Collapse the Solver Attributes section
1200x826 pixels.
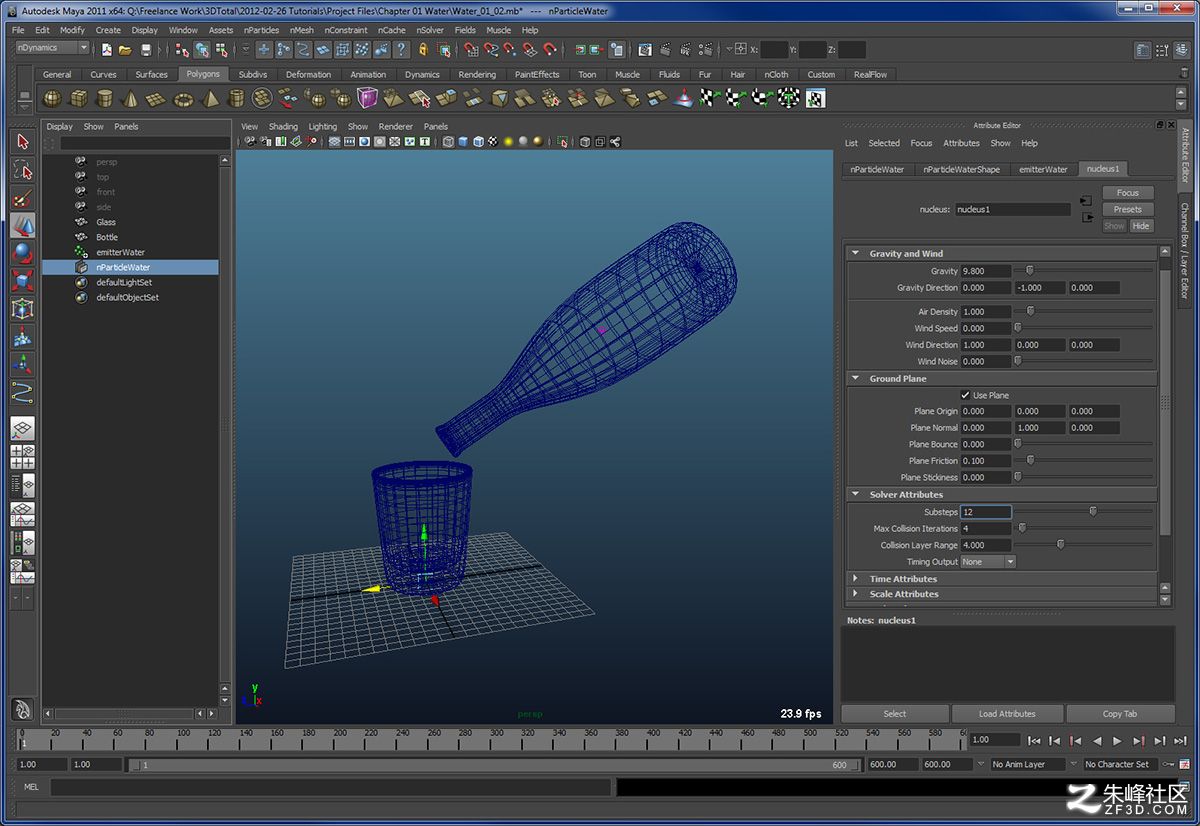856,494
